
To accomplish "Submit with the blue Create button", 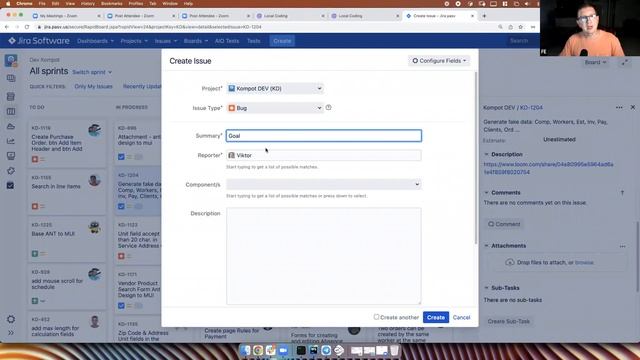I will tap(436, 317).
